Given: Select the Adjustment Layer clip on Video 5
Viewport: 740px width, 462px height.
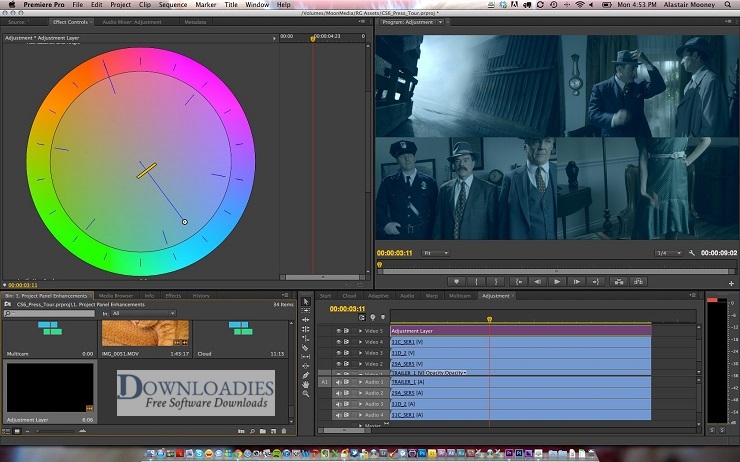Looking at the screenshot, I should pos(521,331).
